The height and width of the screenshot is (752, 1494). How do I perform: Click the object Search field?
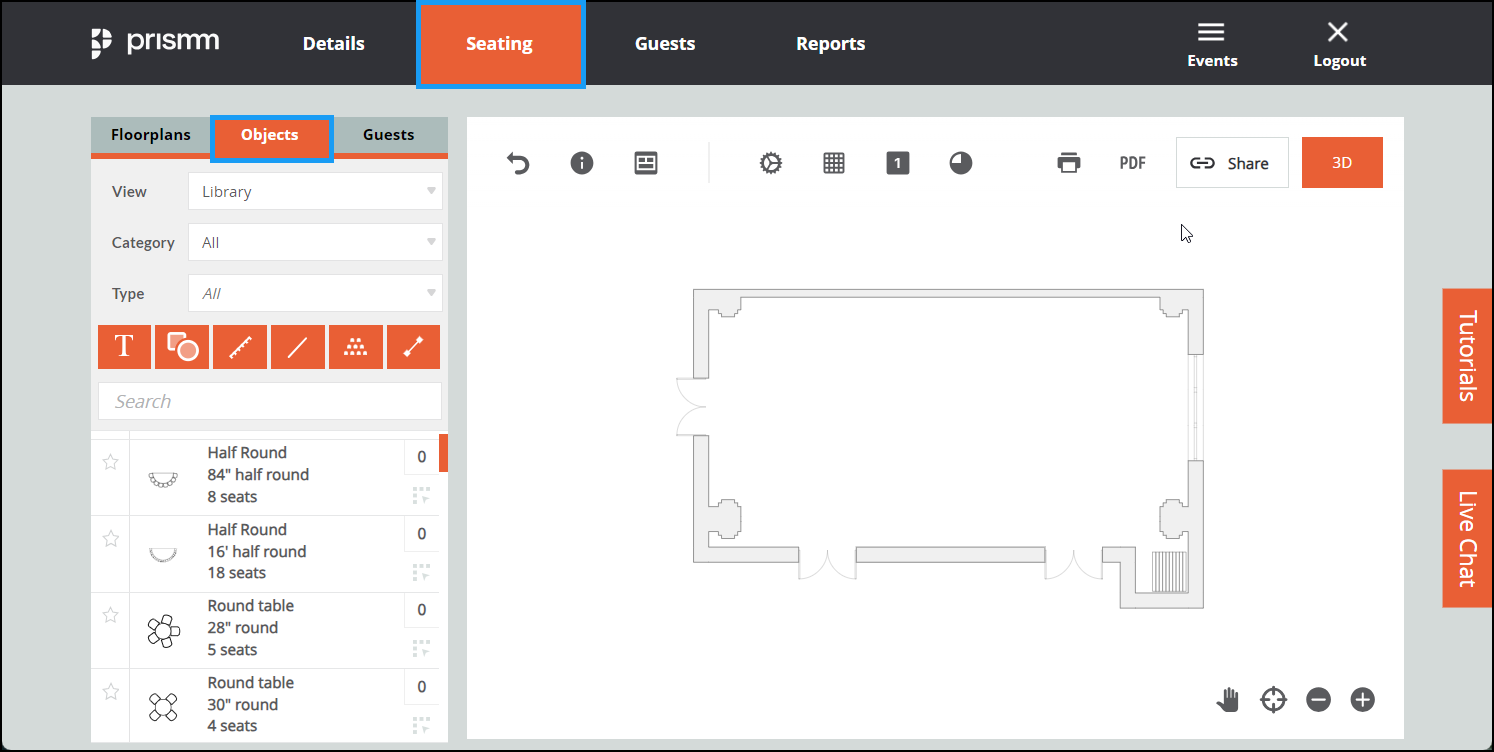(270, 401)
